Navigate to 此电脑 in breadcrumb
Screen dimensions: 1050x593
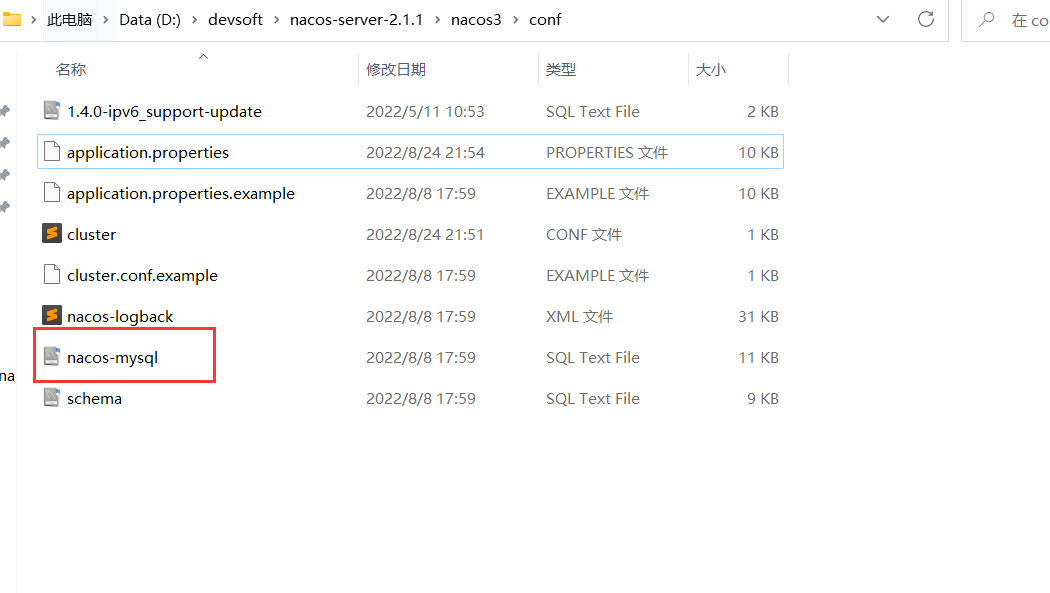[x=70, y=20]
